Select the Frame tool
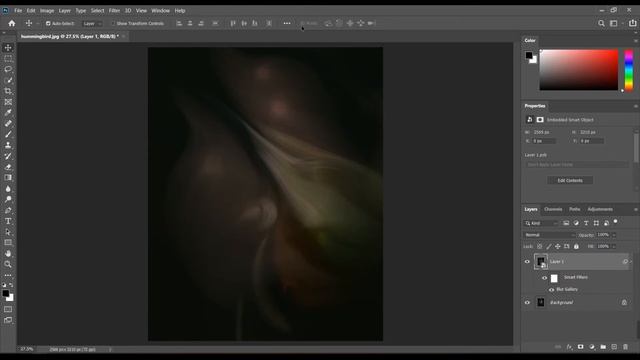The image size is (640, 360). [8, 102]
